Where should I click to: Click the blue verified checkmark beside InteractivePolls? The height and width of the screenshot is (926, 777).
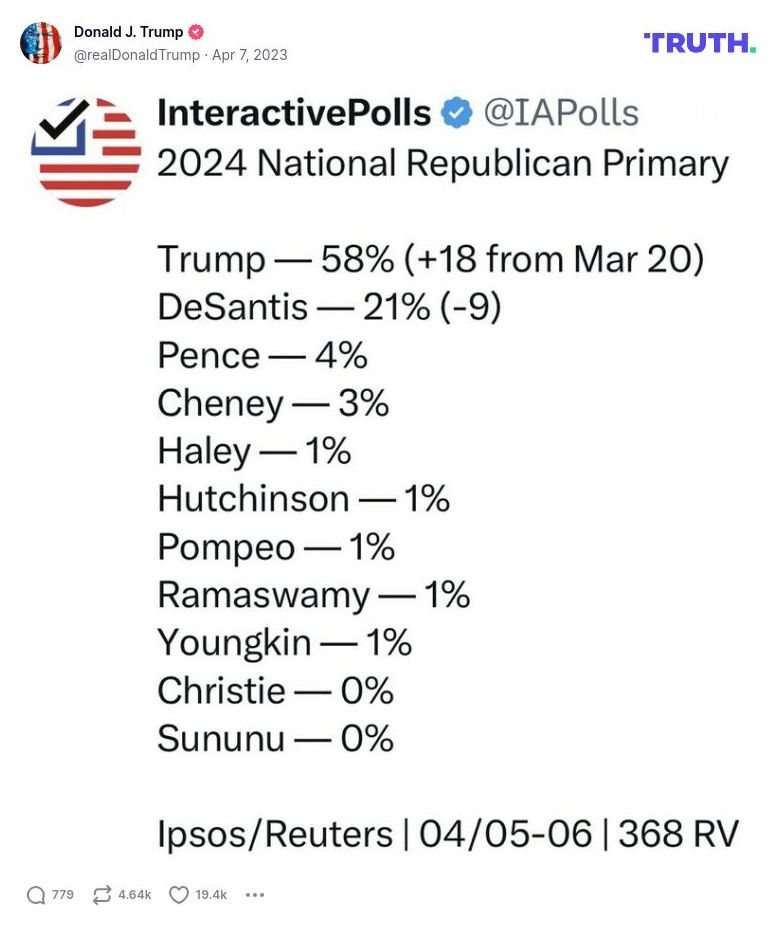point(457,113)
